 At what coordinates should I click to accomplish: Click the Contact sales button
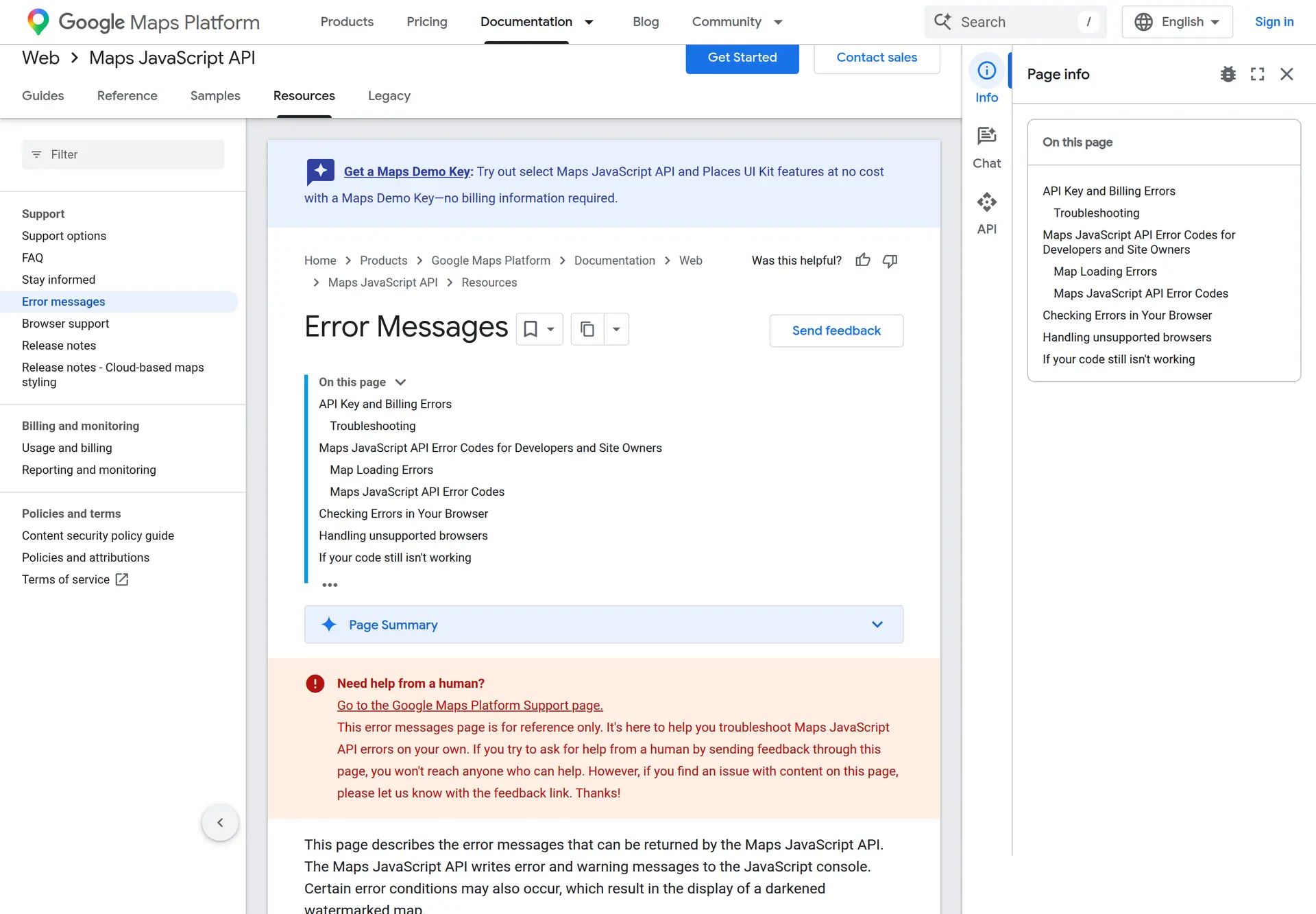pyautogui.click(x=877, y=58)
